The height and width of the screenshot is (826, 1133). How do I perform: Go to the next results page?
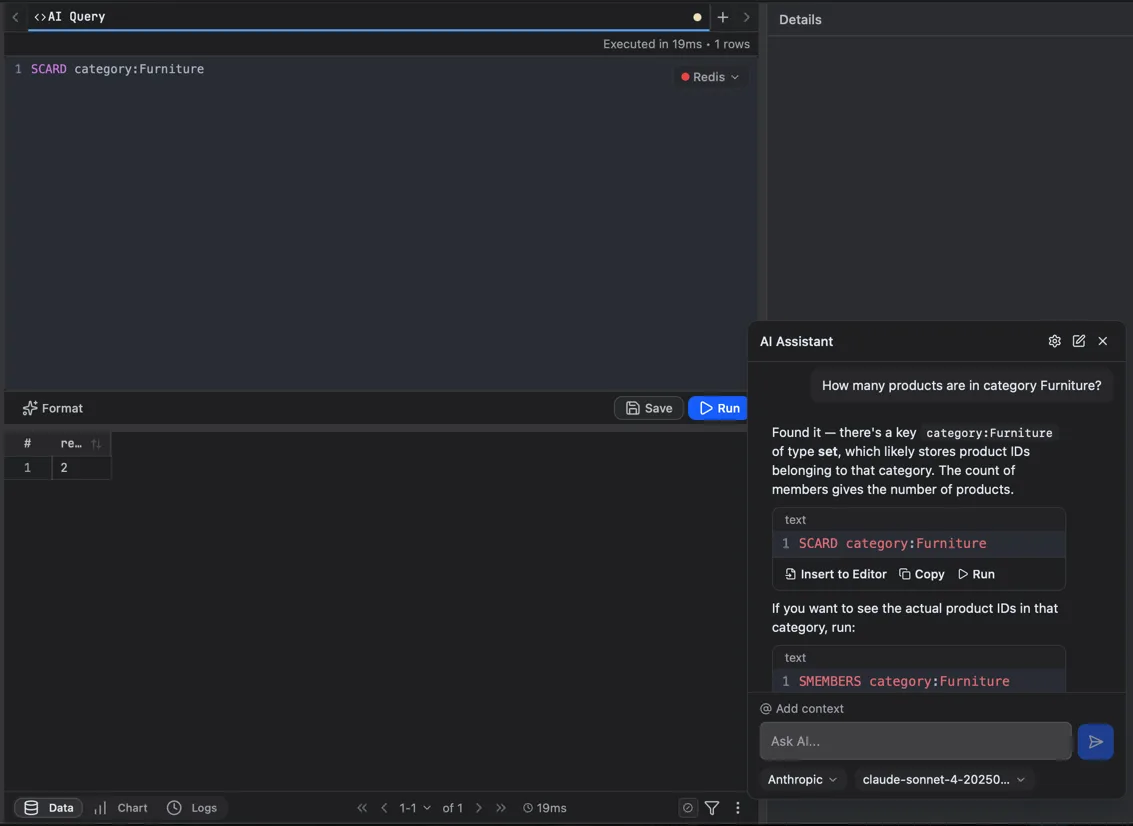pos(478,808)
